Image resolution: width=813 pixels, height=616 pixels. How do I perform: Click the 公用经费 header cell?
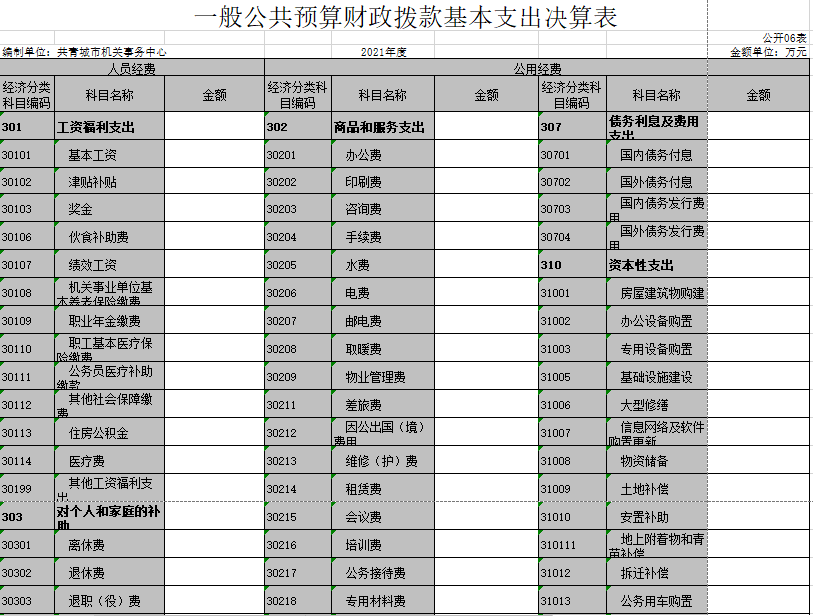(x=536, y=69)
